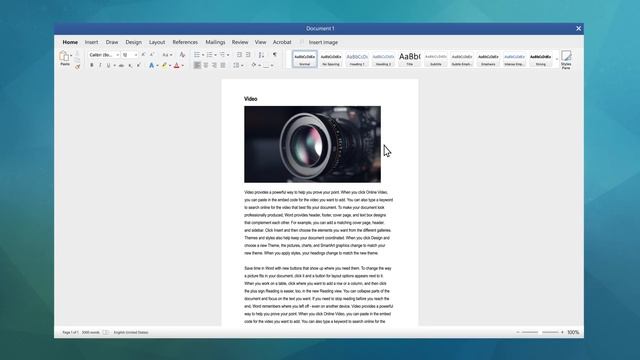
Task: Adjust the zoom slider
Action: click(x=540, y=332)
